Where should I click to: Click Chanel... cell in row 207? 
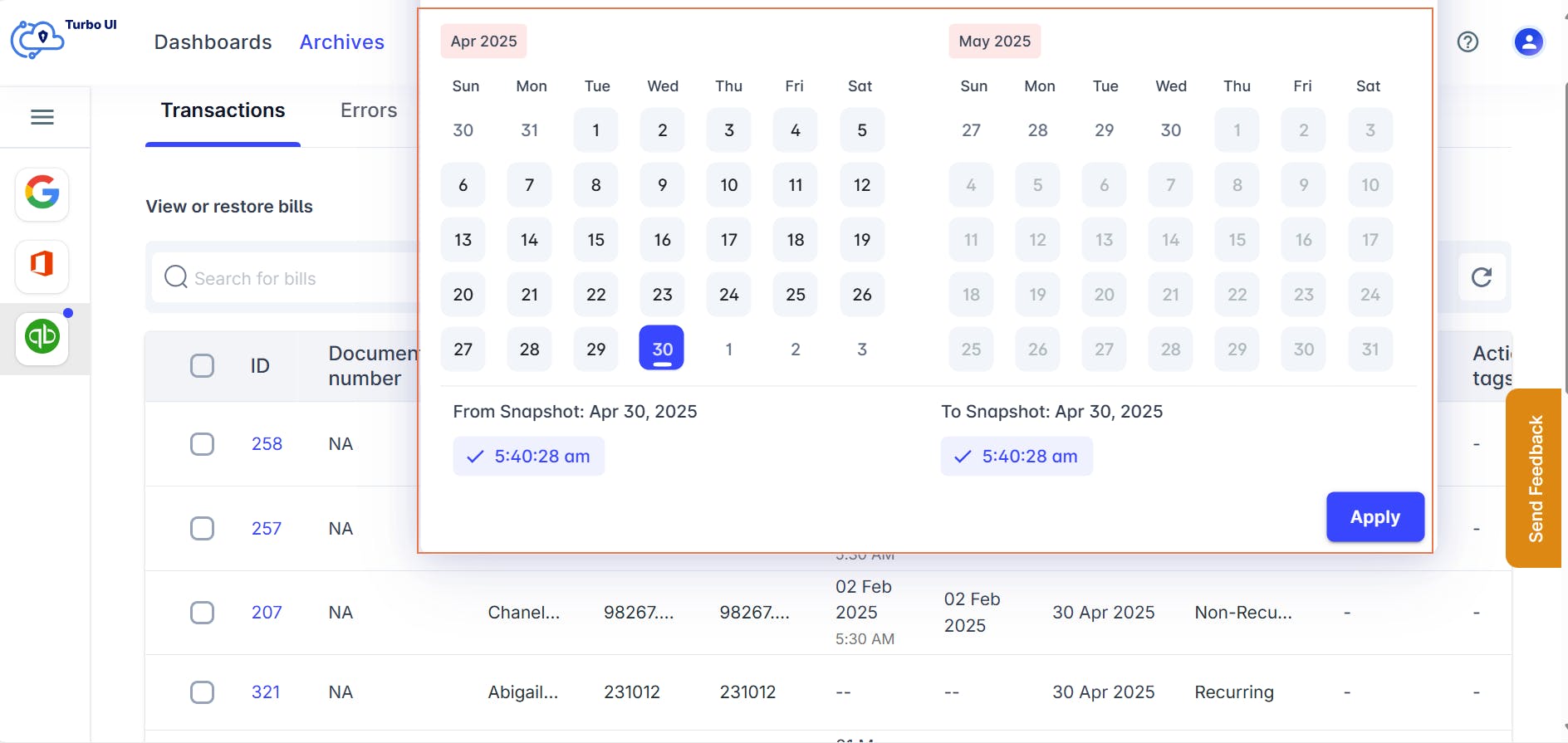pyautogui.click(x=524, y=613)
